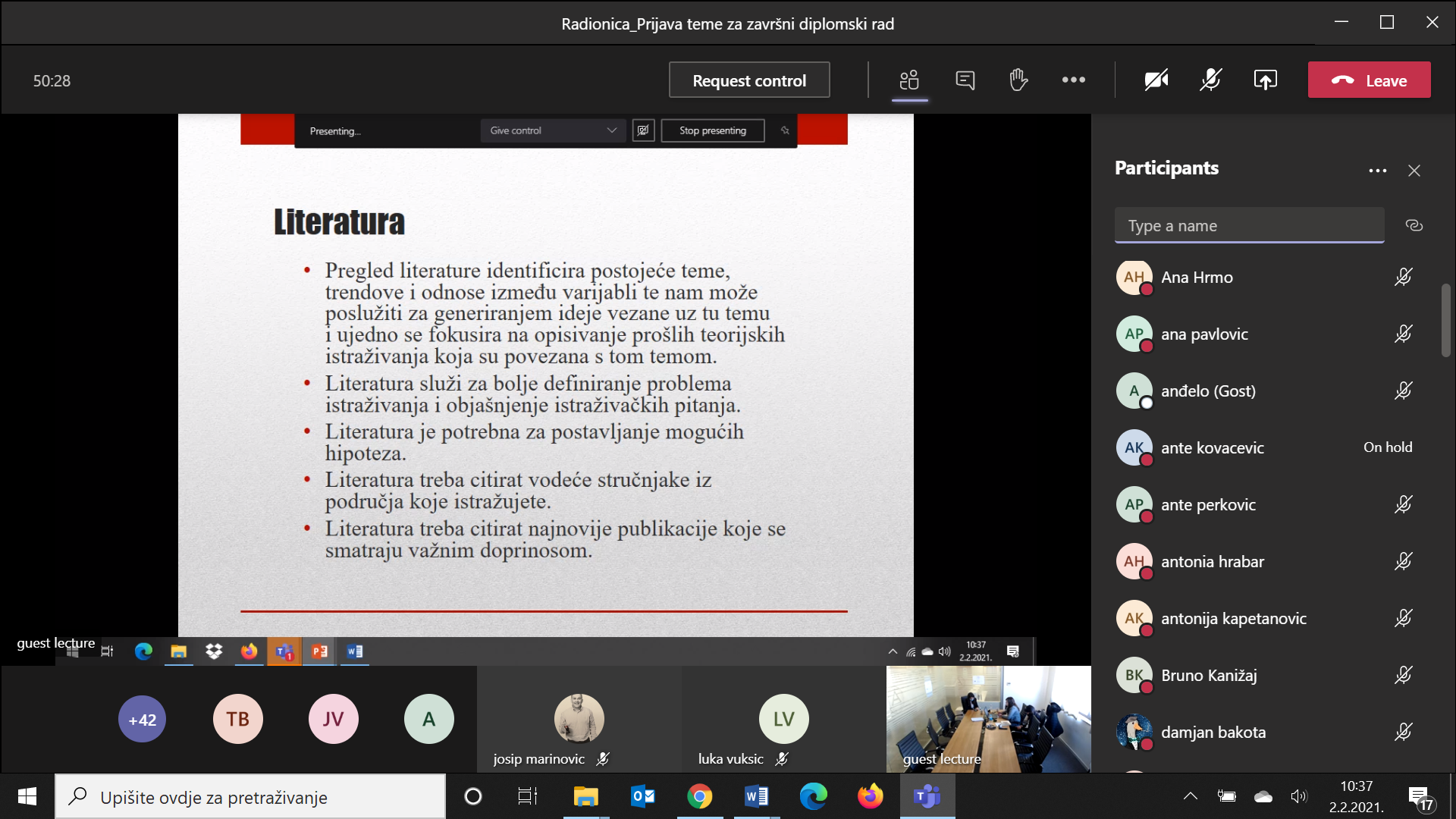The image size is (1456, 819).
Task: Click the Share content tray icon
Action: point(1265,80)
